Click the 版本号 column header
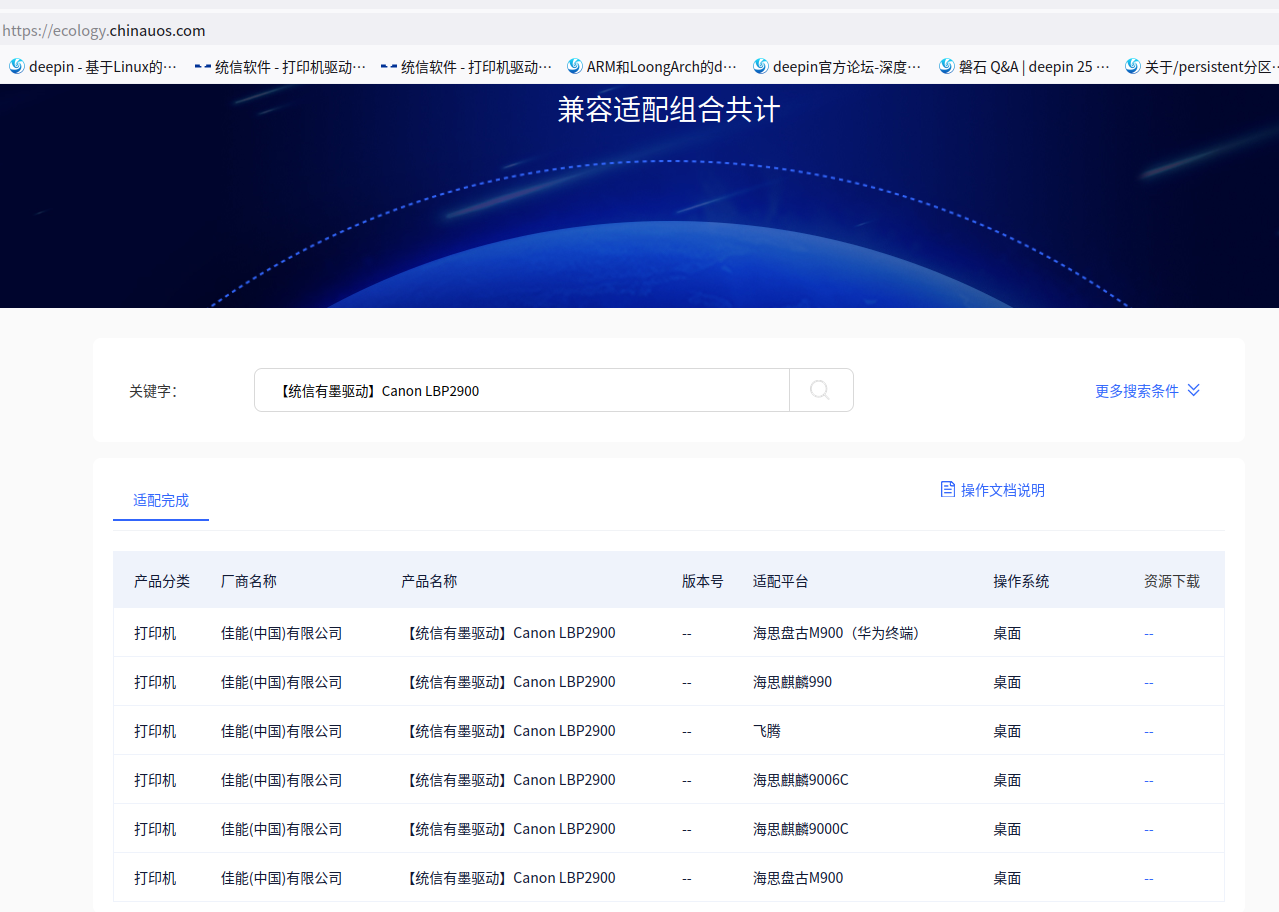The width and height of the screenshot is (1279, 912). tap(703, 581)
